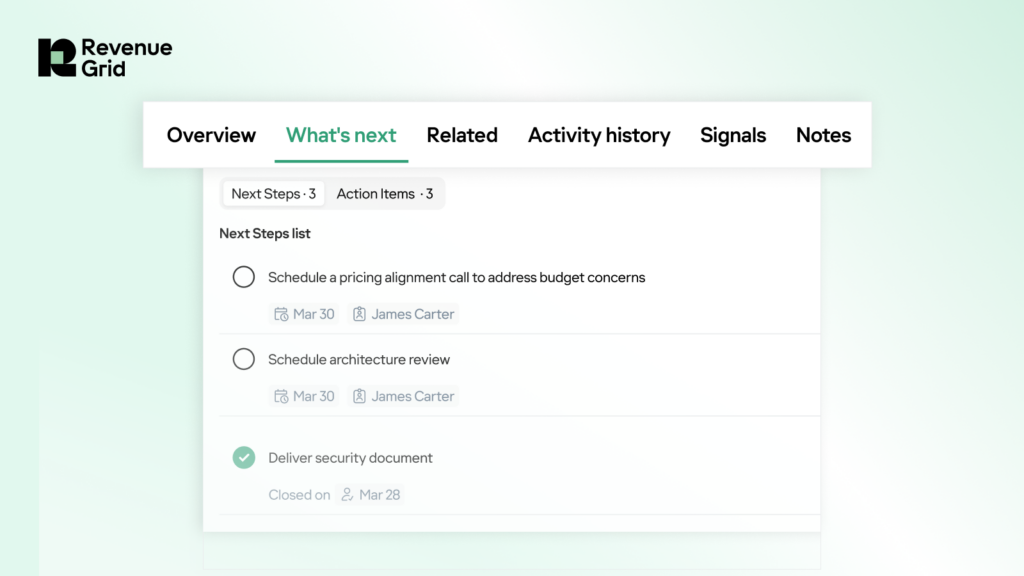Go to the Activity history tab
Screen dimensions: 1024x576
599,135
